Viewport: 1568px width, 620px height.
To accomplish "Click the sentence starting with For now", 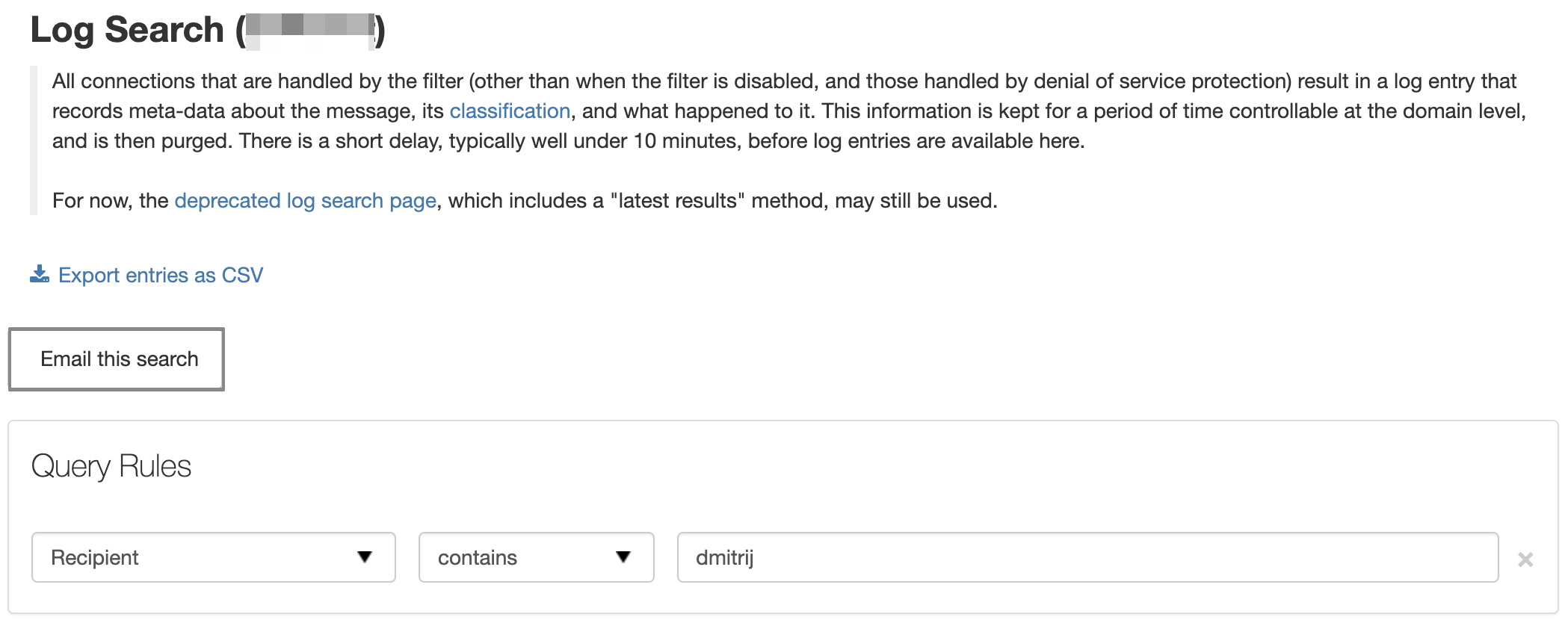I will pyautogui.click(x=525, y=200).
